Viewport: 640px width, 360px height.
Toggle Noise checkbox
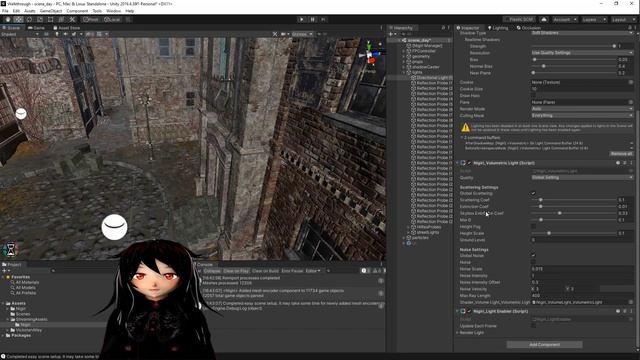pos(533,262)
